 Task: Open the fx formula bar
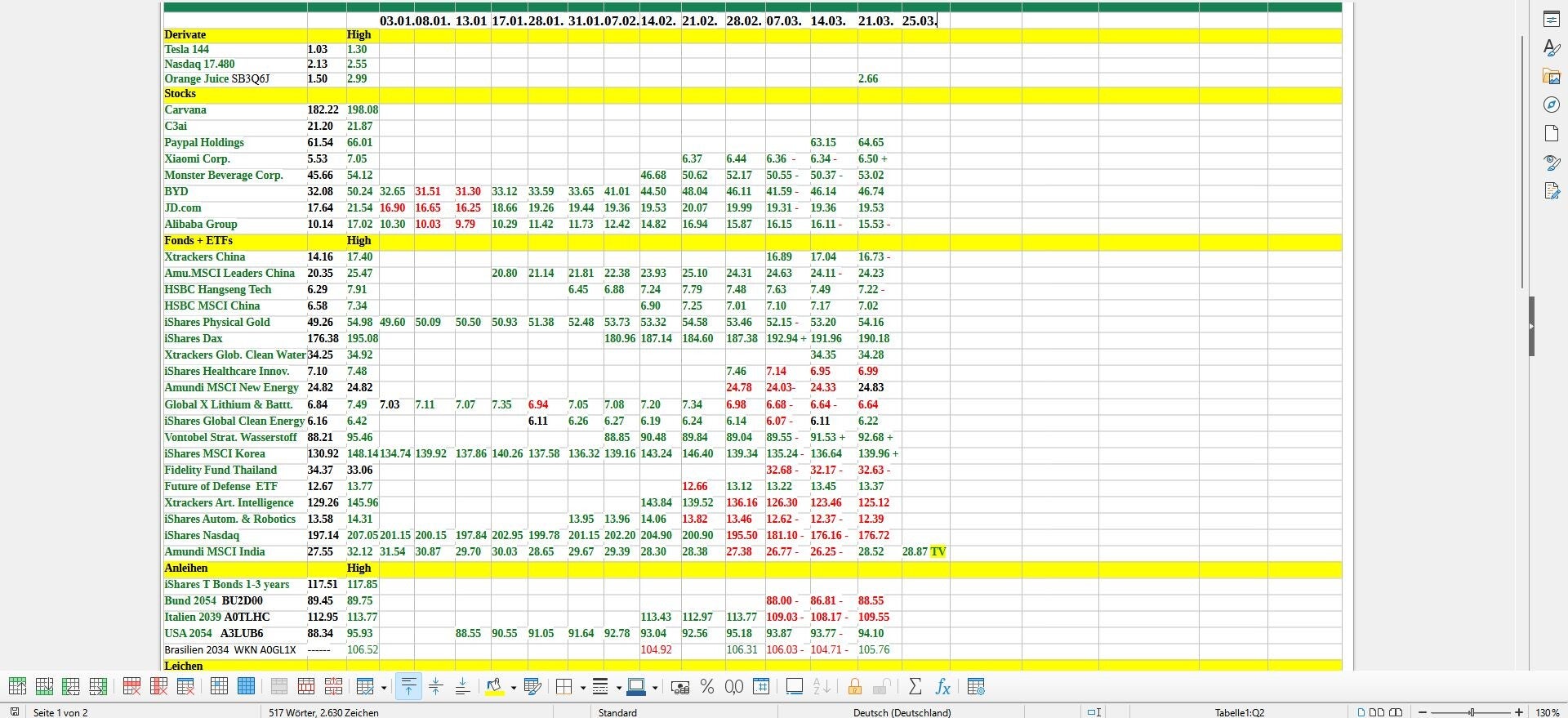(942, 687)
